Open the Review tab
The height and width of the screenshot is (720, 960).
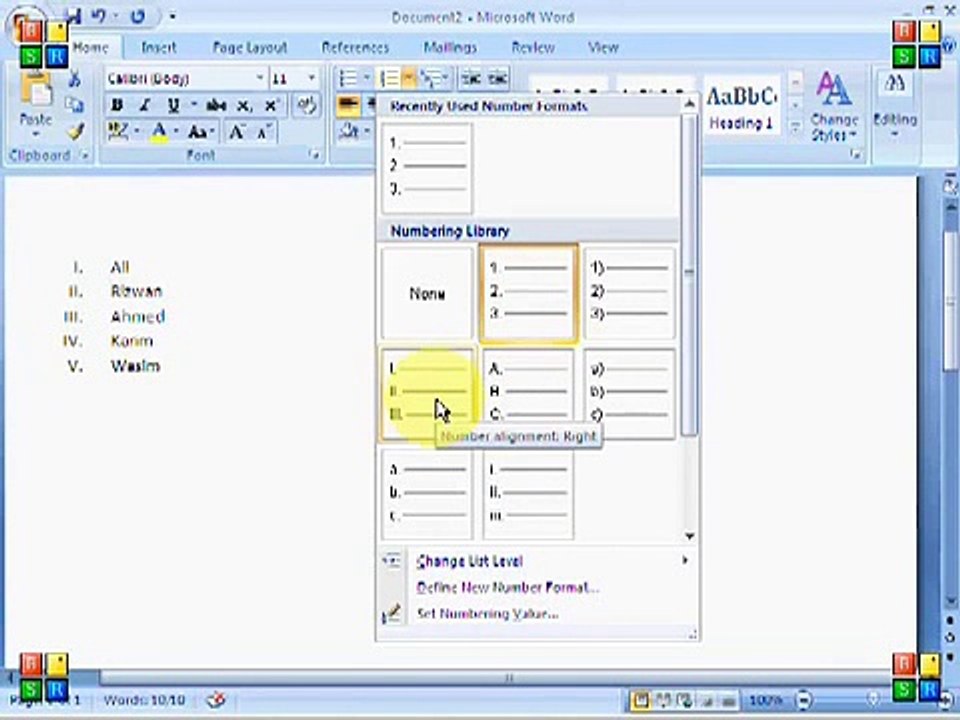click(533, 48)
